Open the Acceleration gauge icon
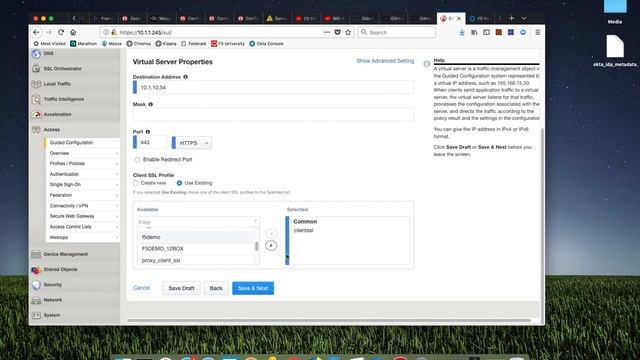Image resolution: width=640 pixels, height=360 pixels. tap(36, 114)
